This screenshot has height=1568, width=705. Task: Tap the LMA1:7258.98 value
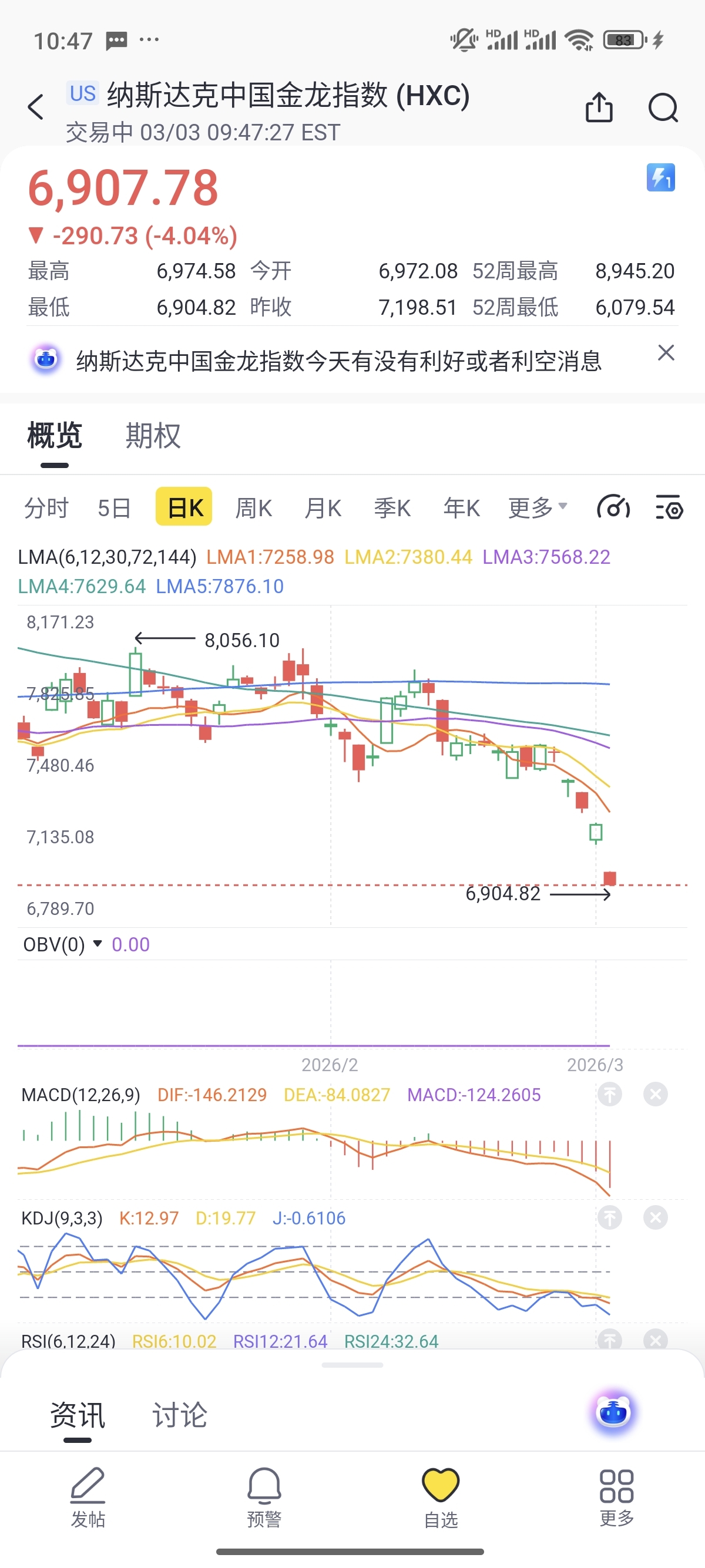click(270, 557)
